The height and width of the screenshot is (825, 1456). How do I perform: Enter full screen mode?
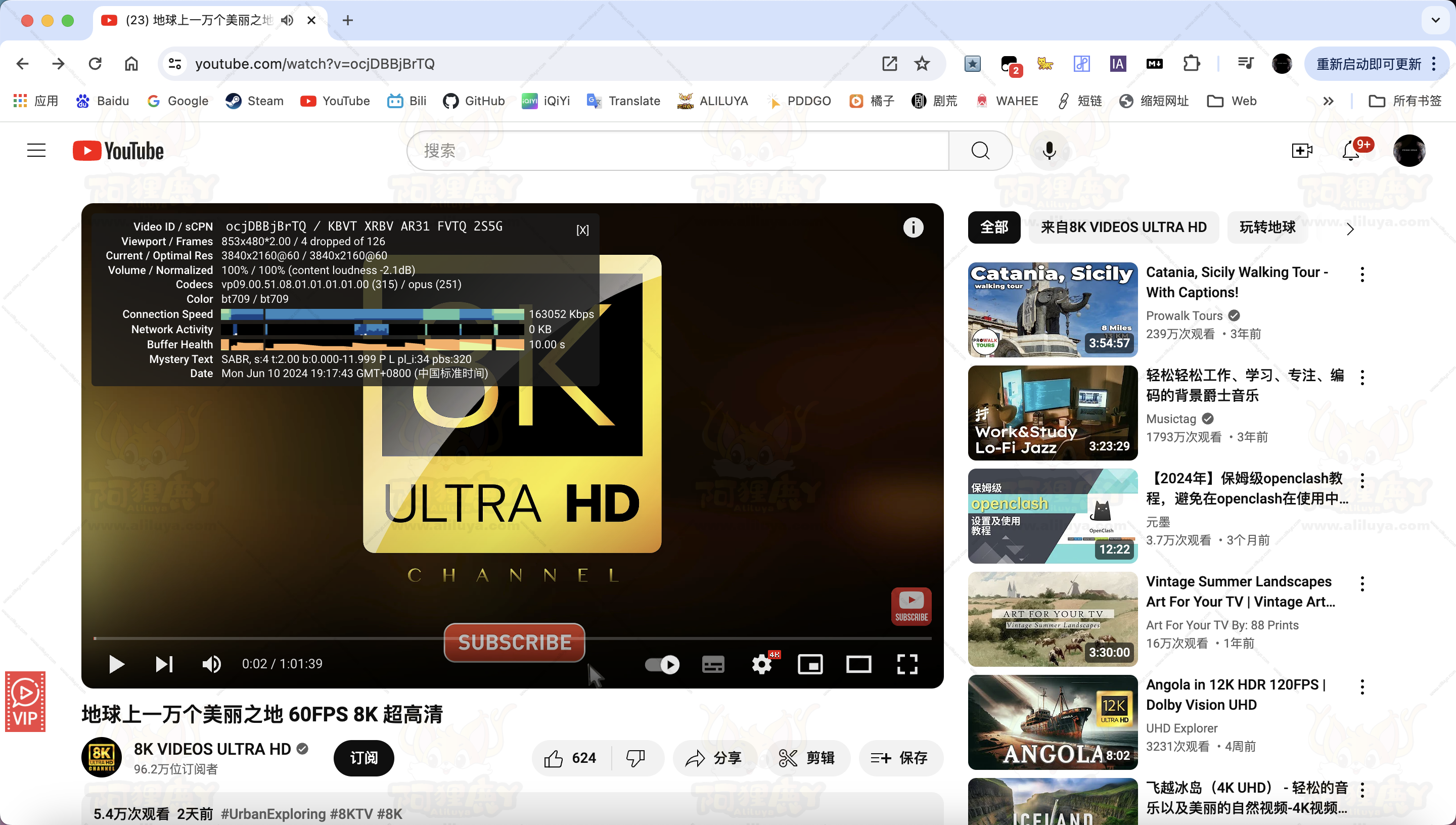tap(907, 664)
